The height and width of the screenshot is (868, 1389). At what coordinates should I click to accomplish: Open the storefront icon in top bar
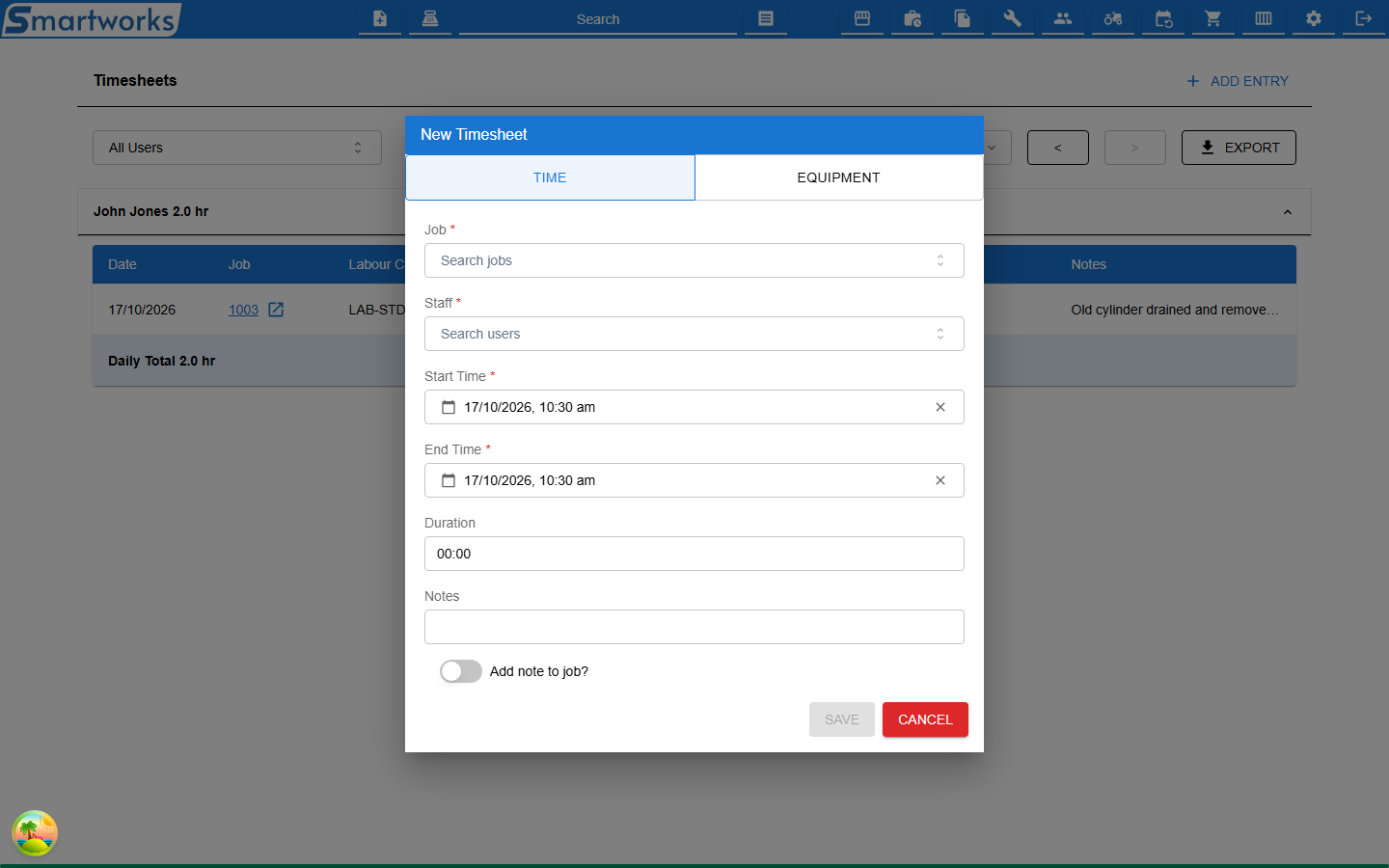coord(862,18)
